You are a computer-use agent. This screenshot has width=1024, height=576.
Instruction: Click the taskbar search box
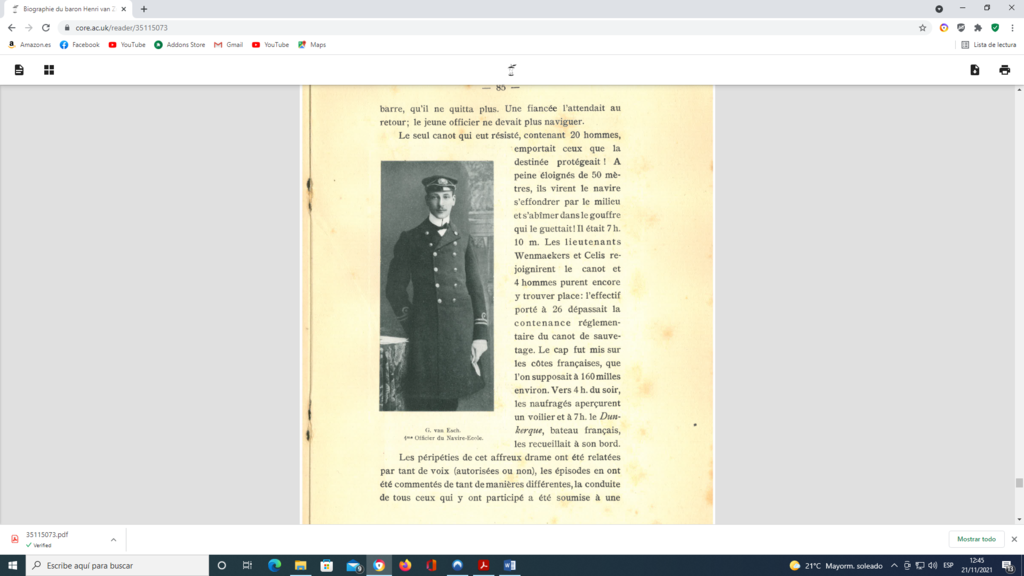[x=118, y=566]
